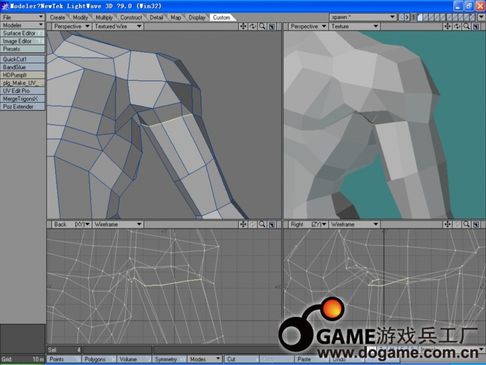Activate the QuickCut1 tool
Image resolution: width=486 pixels, height=365 pixels.
tap(23, 59)
